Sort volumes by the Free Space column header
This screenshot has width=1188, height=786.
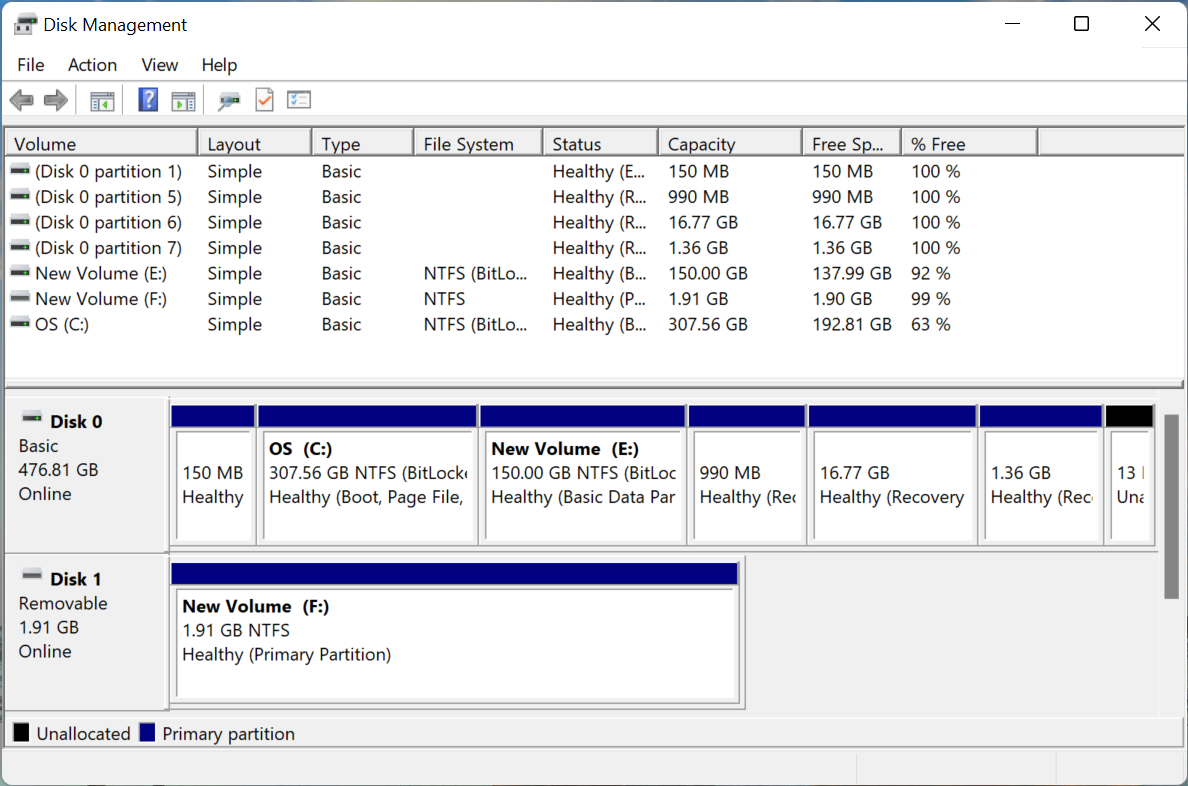coord(851,141)
